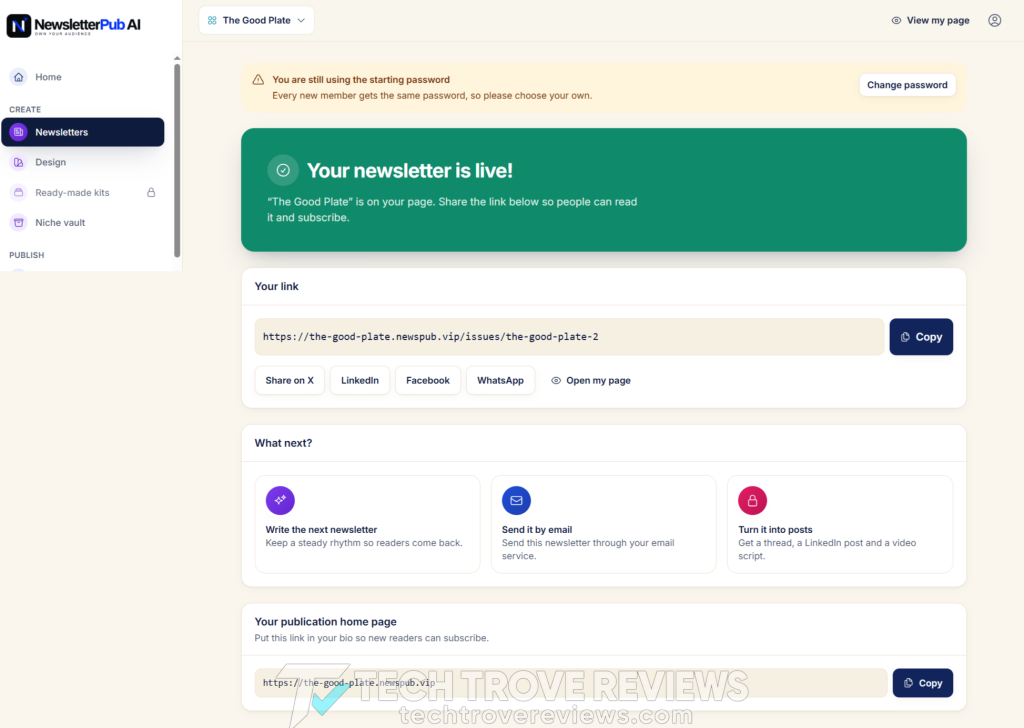Click the Niche vault archive icon
The width and height of the screenshot is (1024, 728).
pyautogui.click(x=19, y=223)
